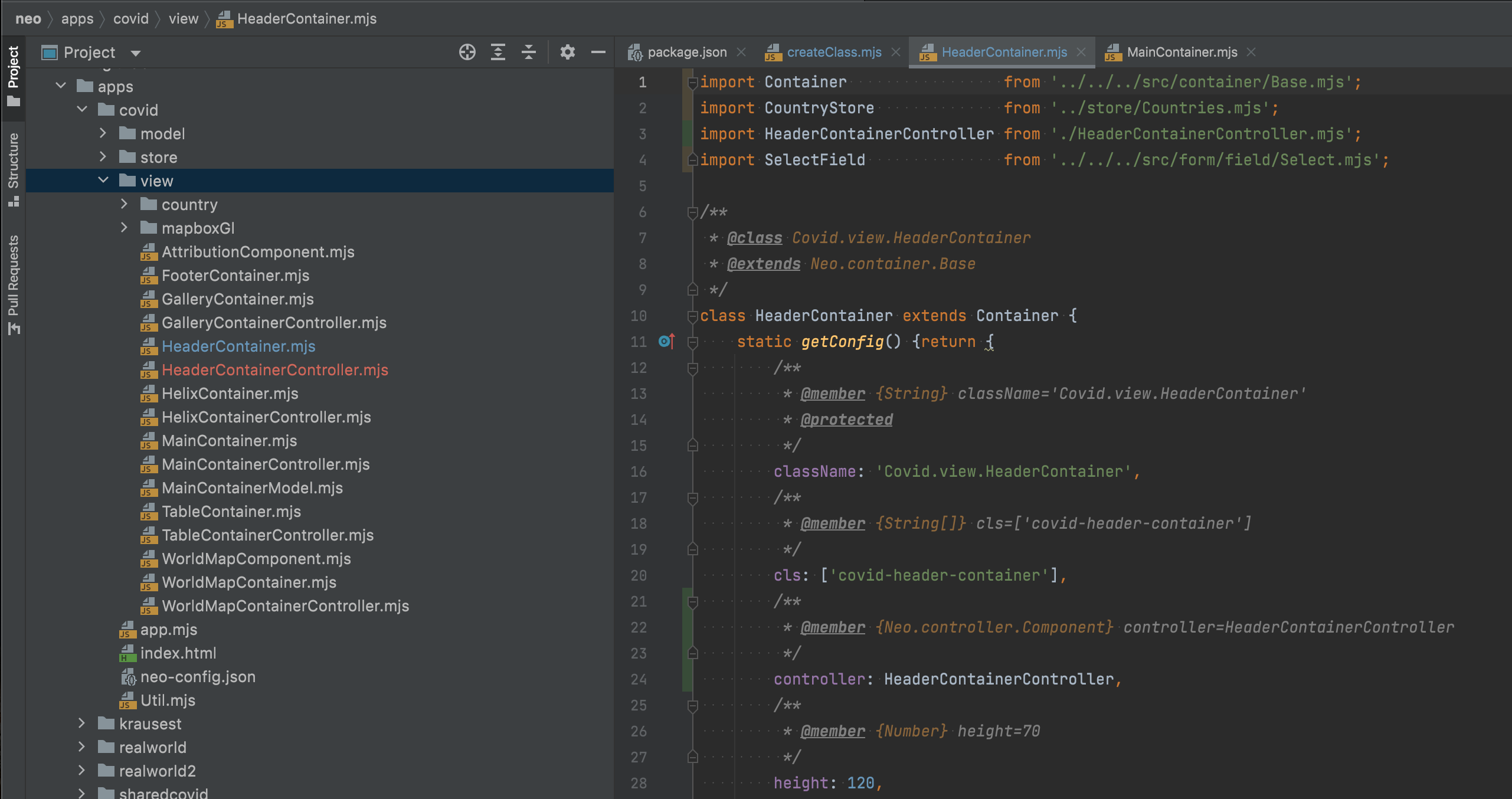Expand the store folder
The width and height of the screenshot is (1512, 799).
[x=103, y=157]
